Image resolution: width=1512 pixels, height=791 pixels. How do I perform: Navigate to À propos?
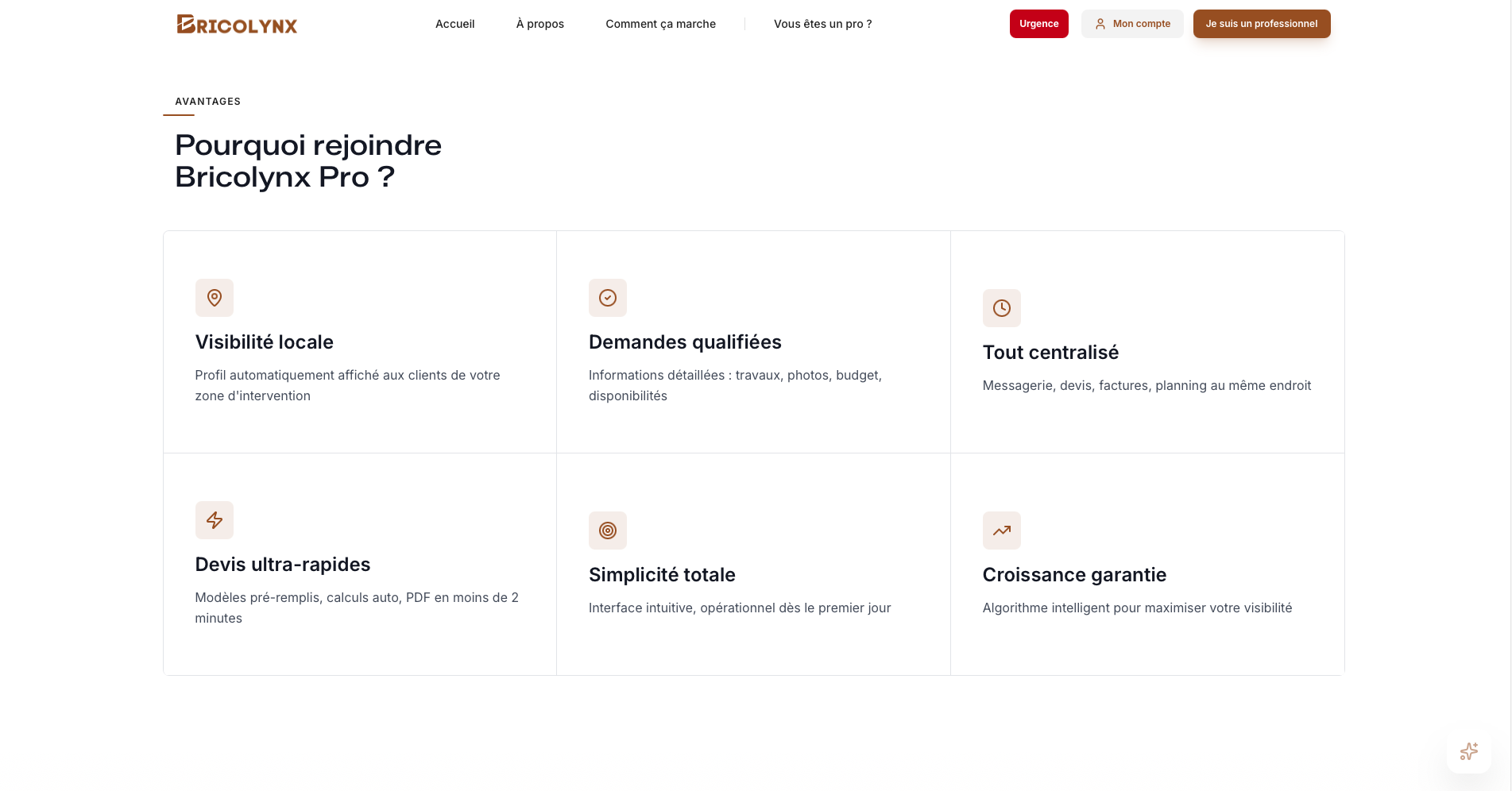[x=539, y=24]
